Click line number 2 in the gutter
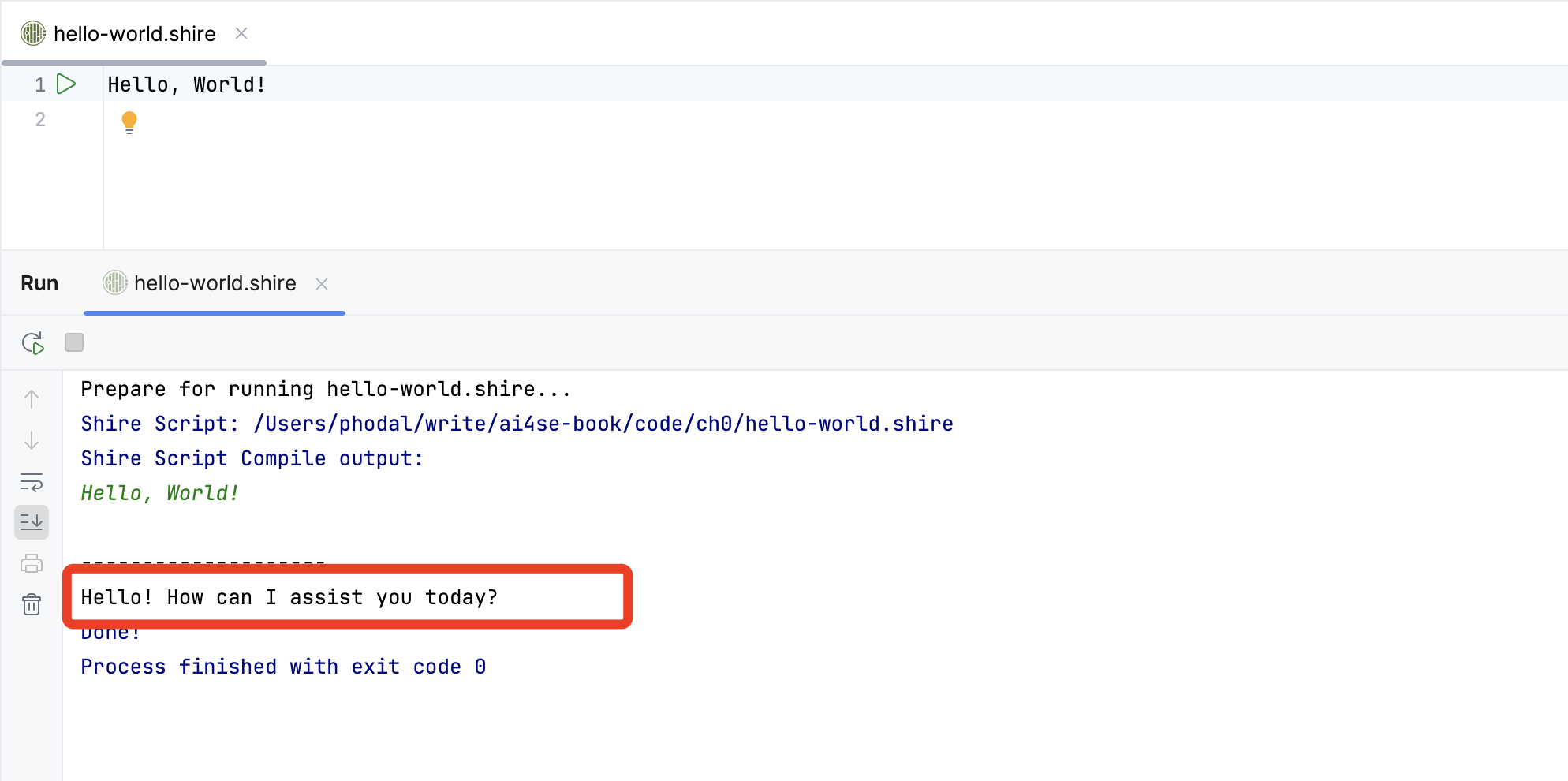This screenshot has height=781, width=1568. (40, 119)
